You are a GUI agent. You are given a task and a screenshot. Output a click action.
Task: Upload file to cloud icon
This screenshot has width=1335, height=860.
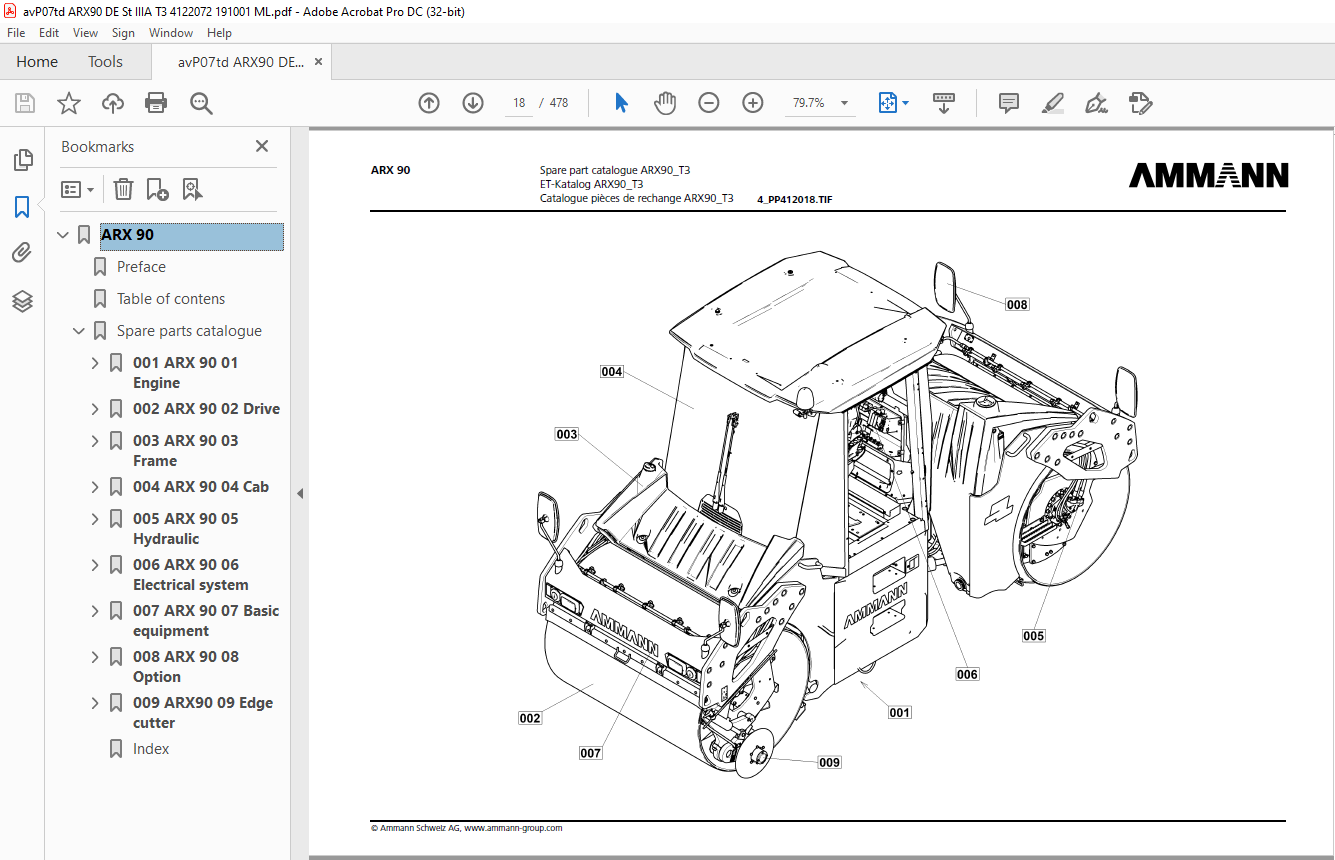coord(113,103)
